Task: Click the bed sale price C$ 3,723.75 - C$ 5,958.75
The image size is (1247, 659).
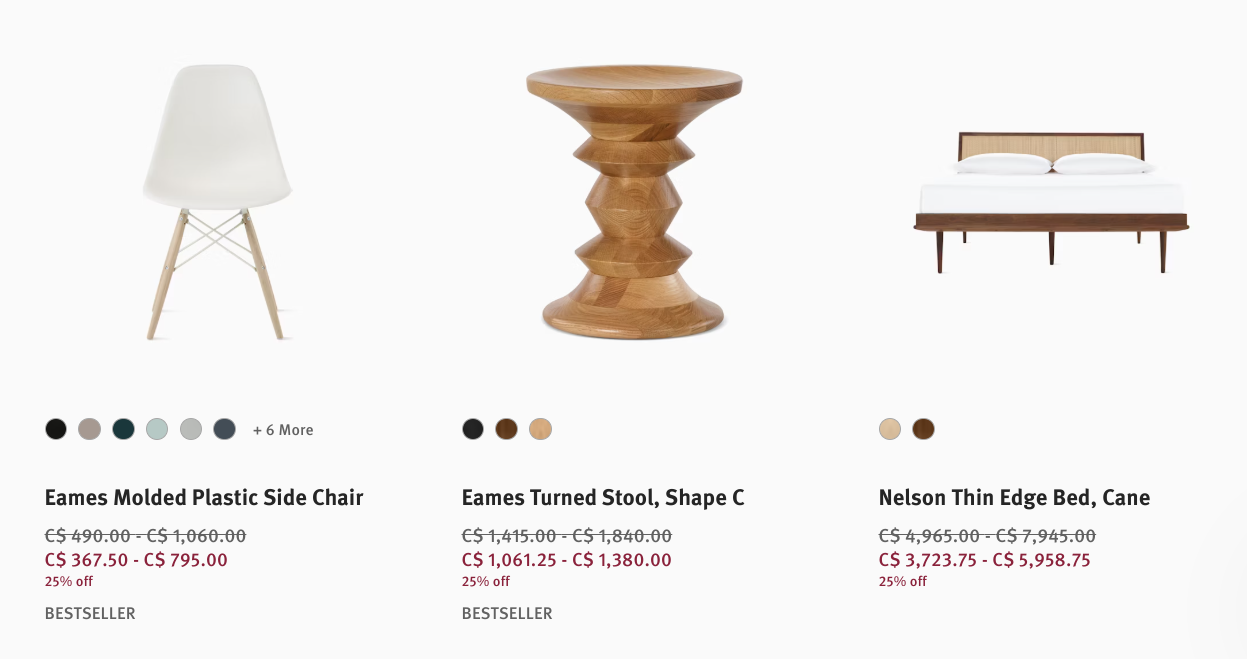Action: point(984,560)
